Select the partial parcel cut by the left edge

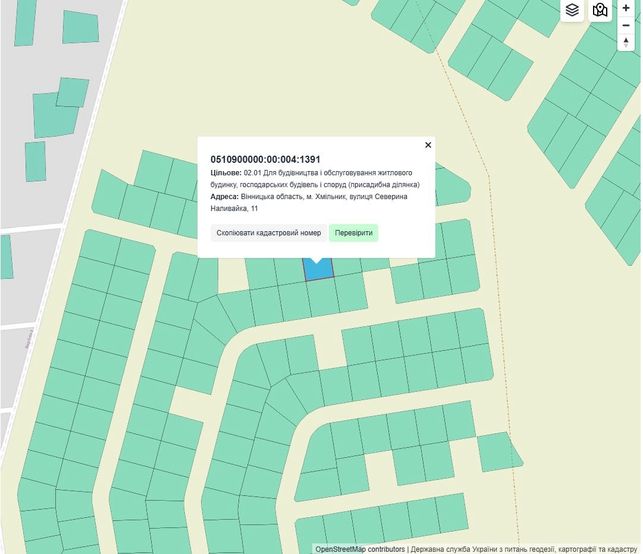click(x=6, y=257)
